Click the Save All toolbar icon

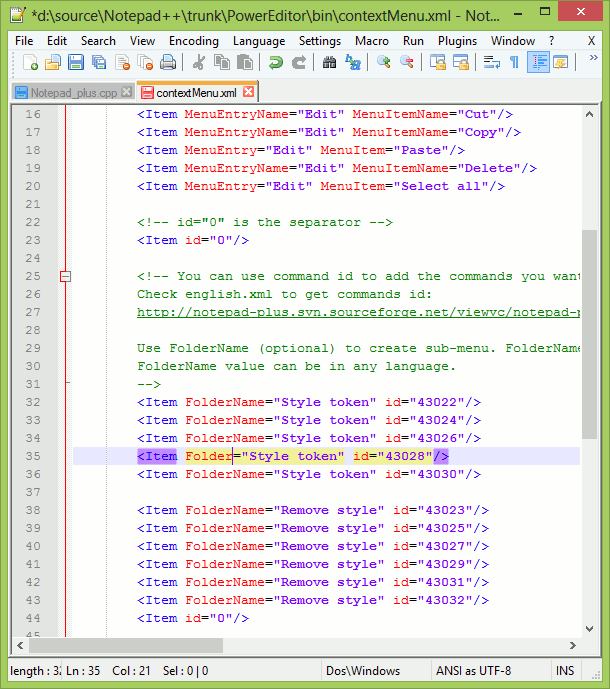[99, 62]
